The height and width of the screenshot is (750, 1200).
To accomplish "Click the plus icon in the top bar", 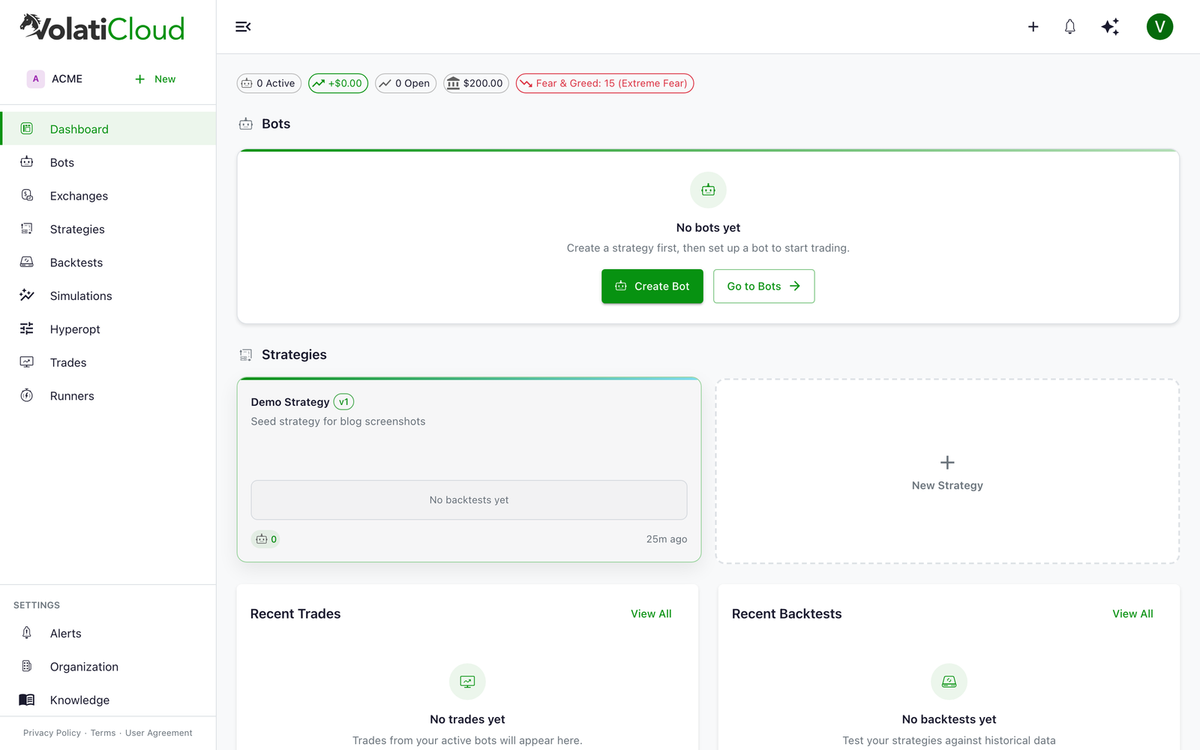I will pos(1033,27).
